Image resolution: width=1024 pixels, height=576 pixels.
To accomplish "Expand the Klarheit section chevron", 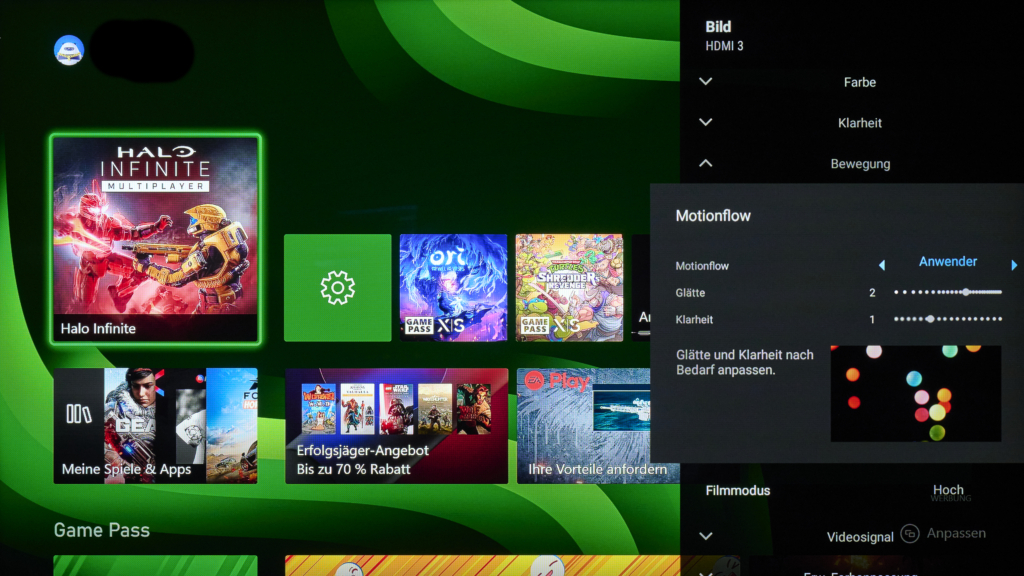I will (x=706, y=123).
